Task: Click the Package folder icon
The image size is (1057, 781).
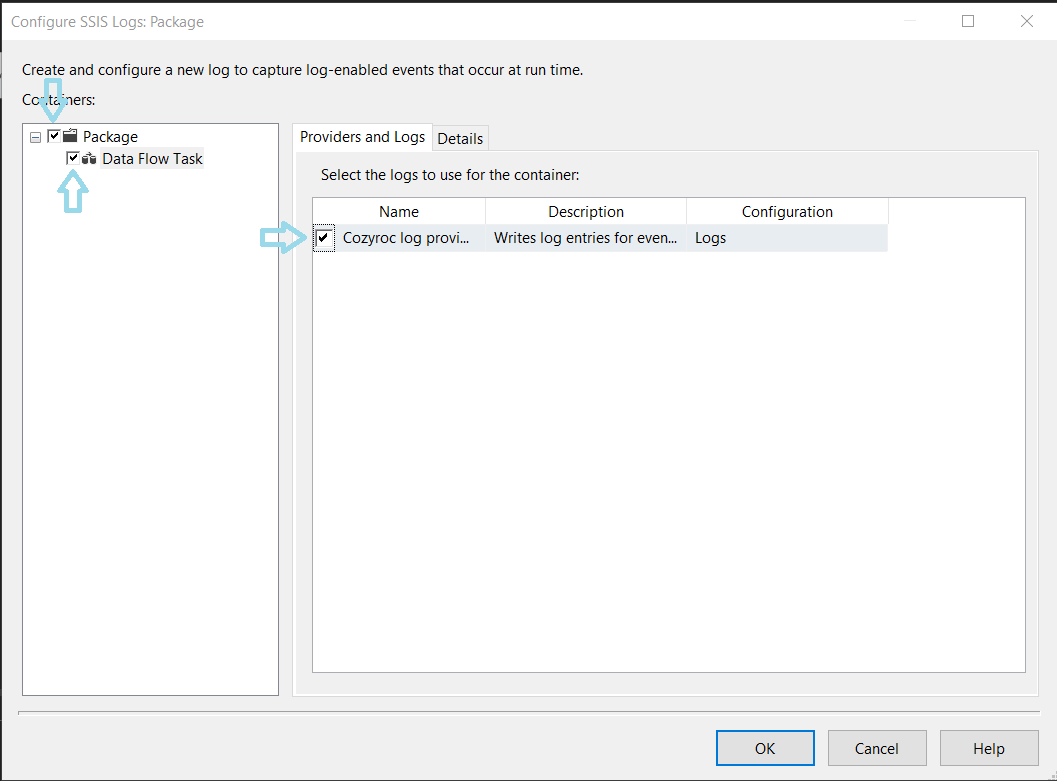Action: coord(70,136)
